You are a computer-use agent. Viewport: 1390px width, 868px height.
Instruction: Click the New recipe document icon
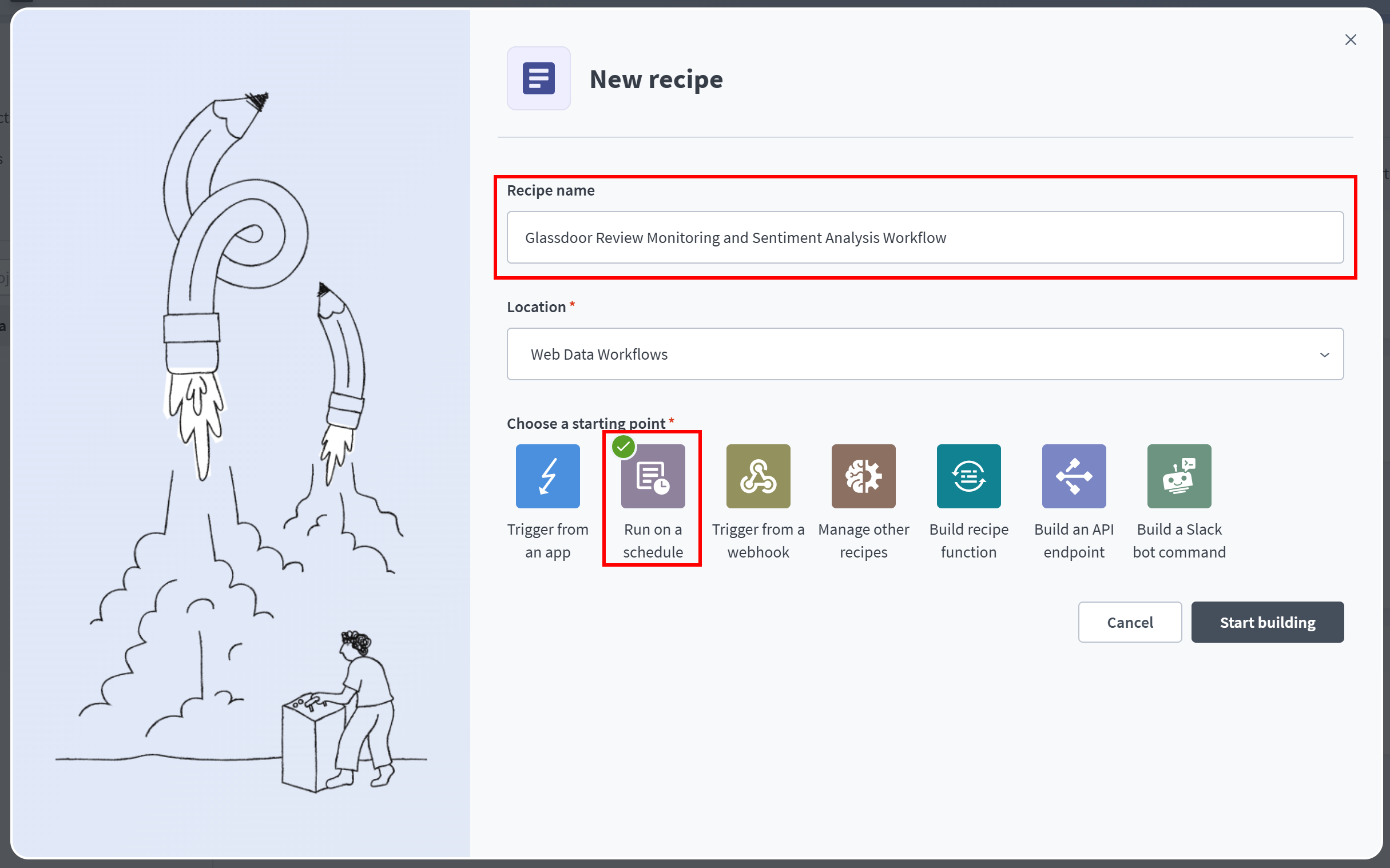pyautogui.click(x=538, y=78)
